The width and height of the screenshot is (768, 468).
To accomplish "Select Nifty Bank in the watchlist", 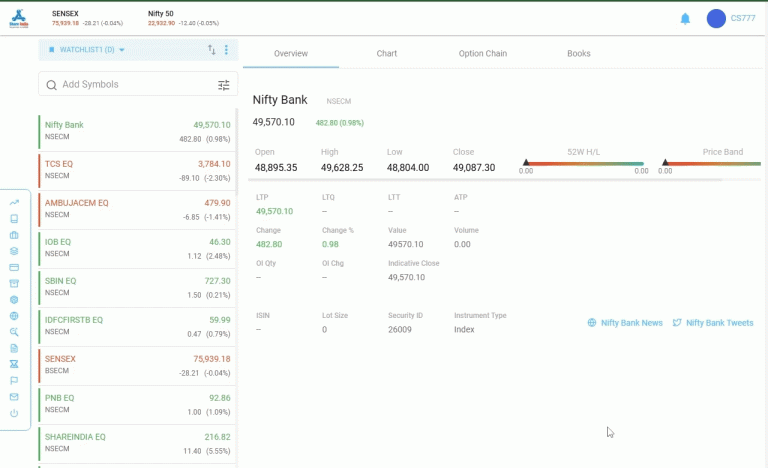I will click(137, 132).
